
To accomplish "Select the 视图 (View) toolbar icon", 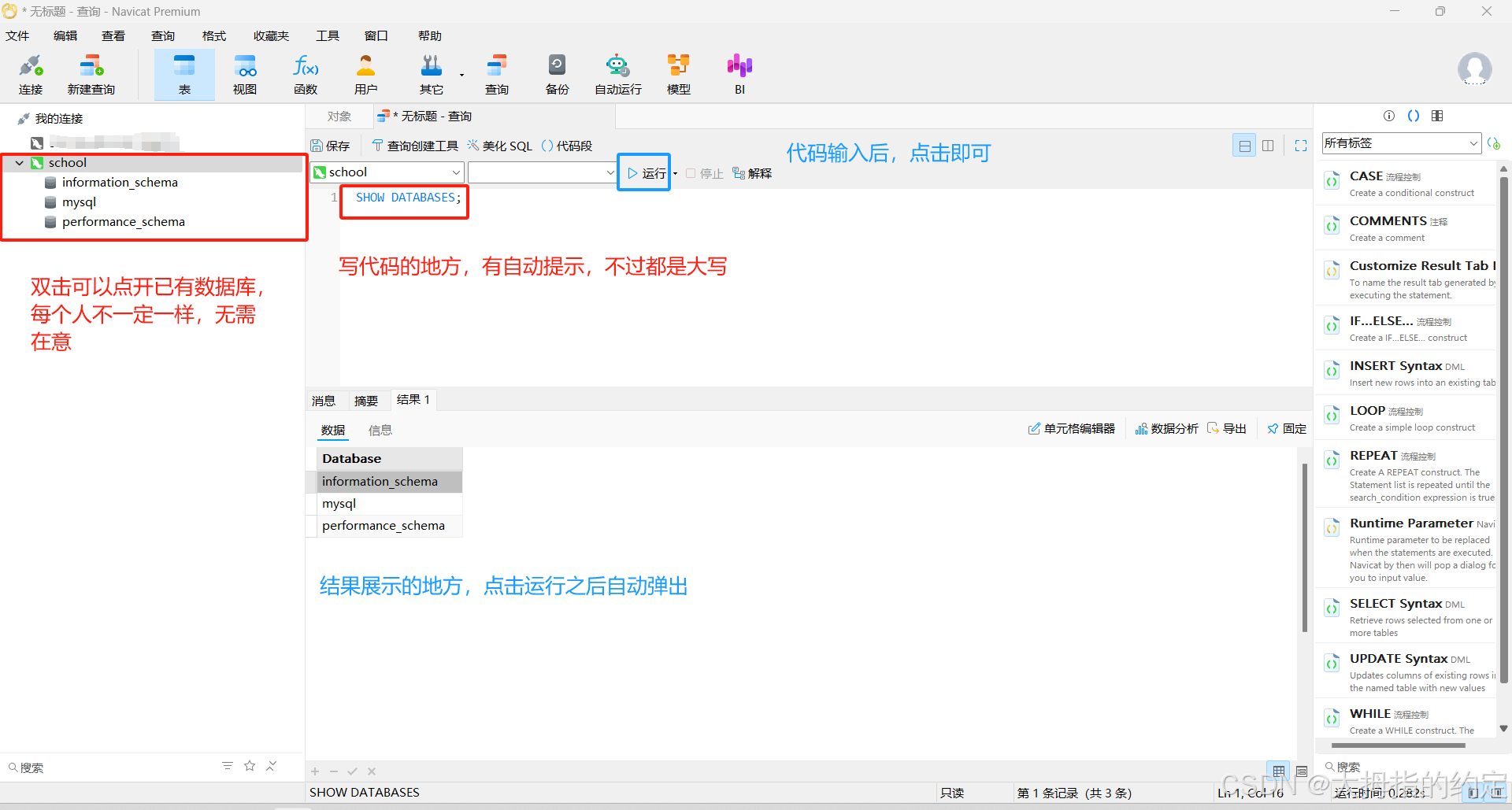I will tap(245, 75).
